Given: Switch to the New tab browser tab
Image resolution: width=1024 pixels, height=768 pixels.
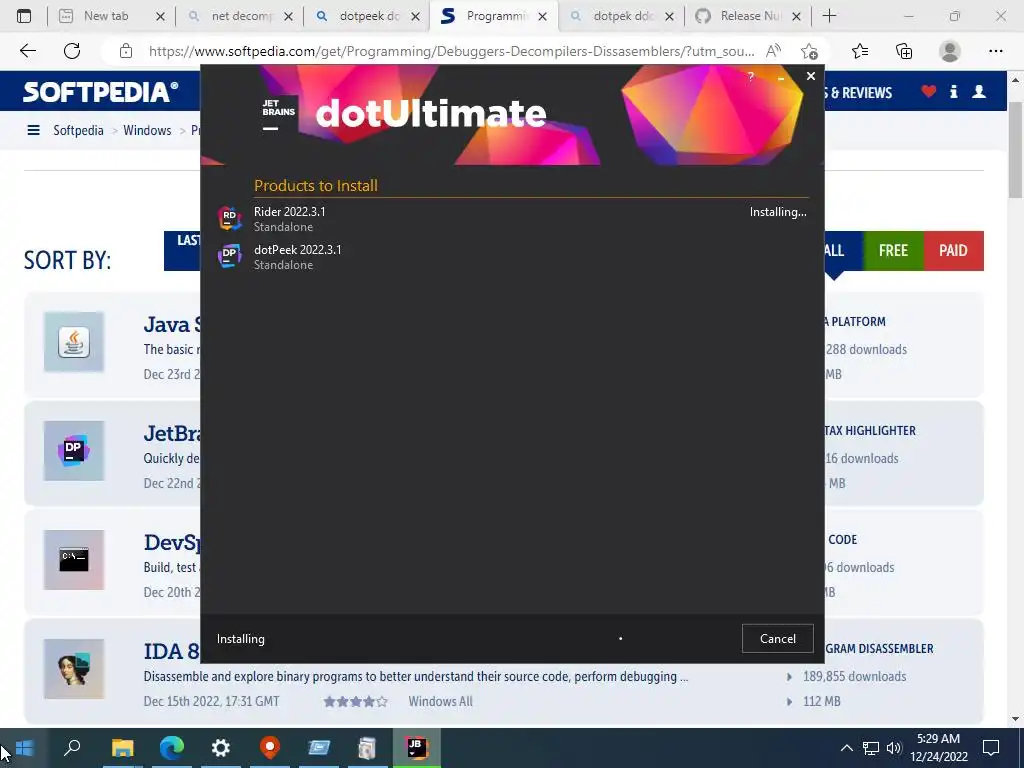Looking at the screenshot, I should click(104, 16).
